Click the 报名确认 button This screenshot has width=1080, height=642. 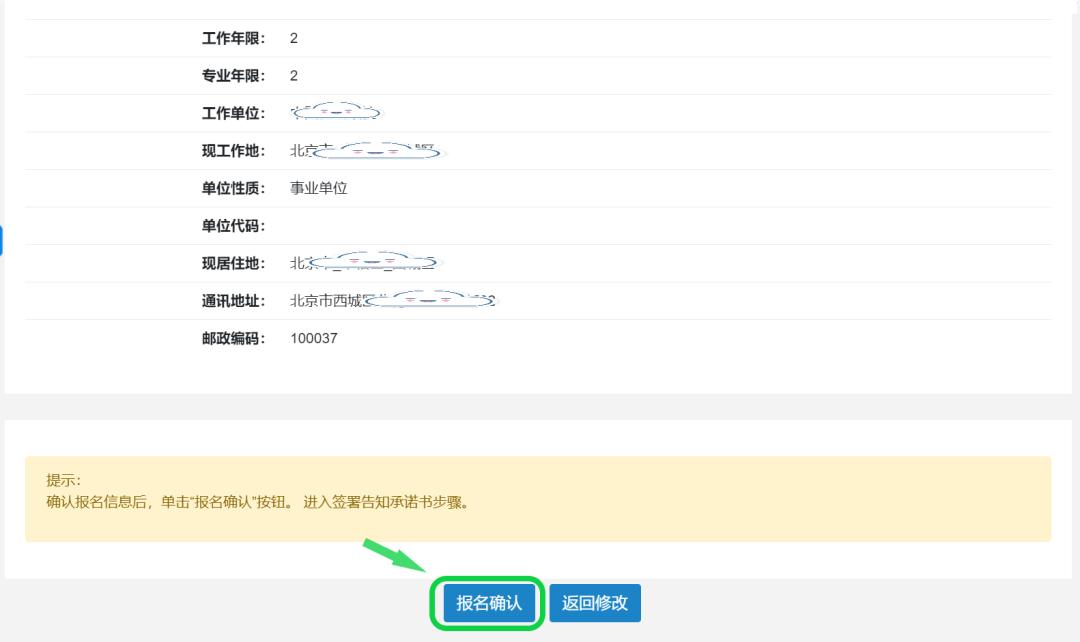tap(489, 603)
